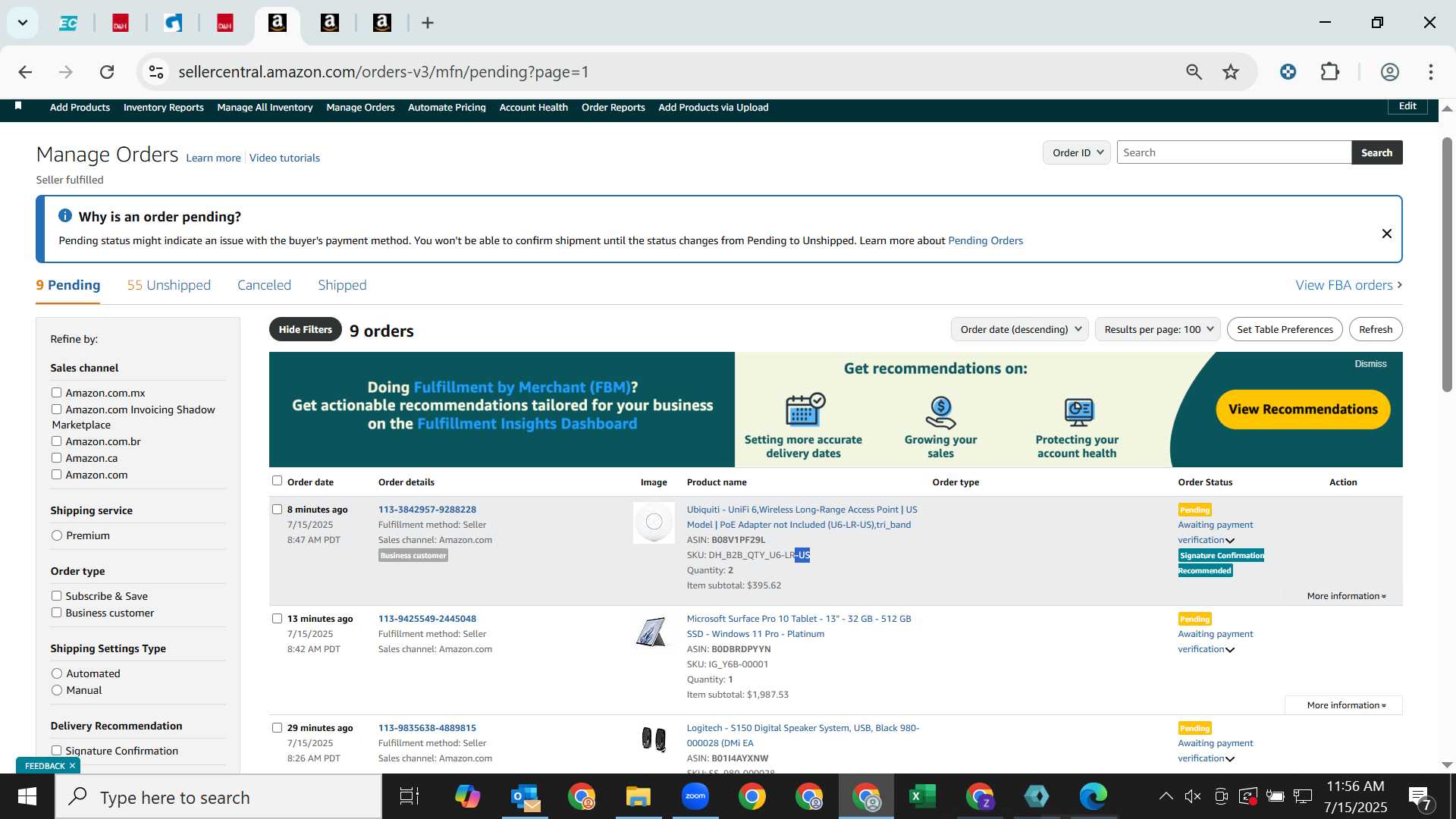This screenshot has width=1456, height=819.
Task: Check Subscribe & Save order type
Action: point(56,596)
